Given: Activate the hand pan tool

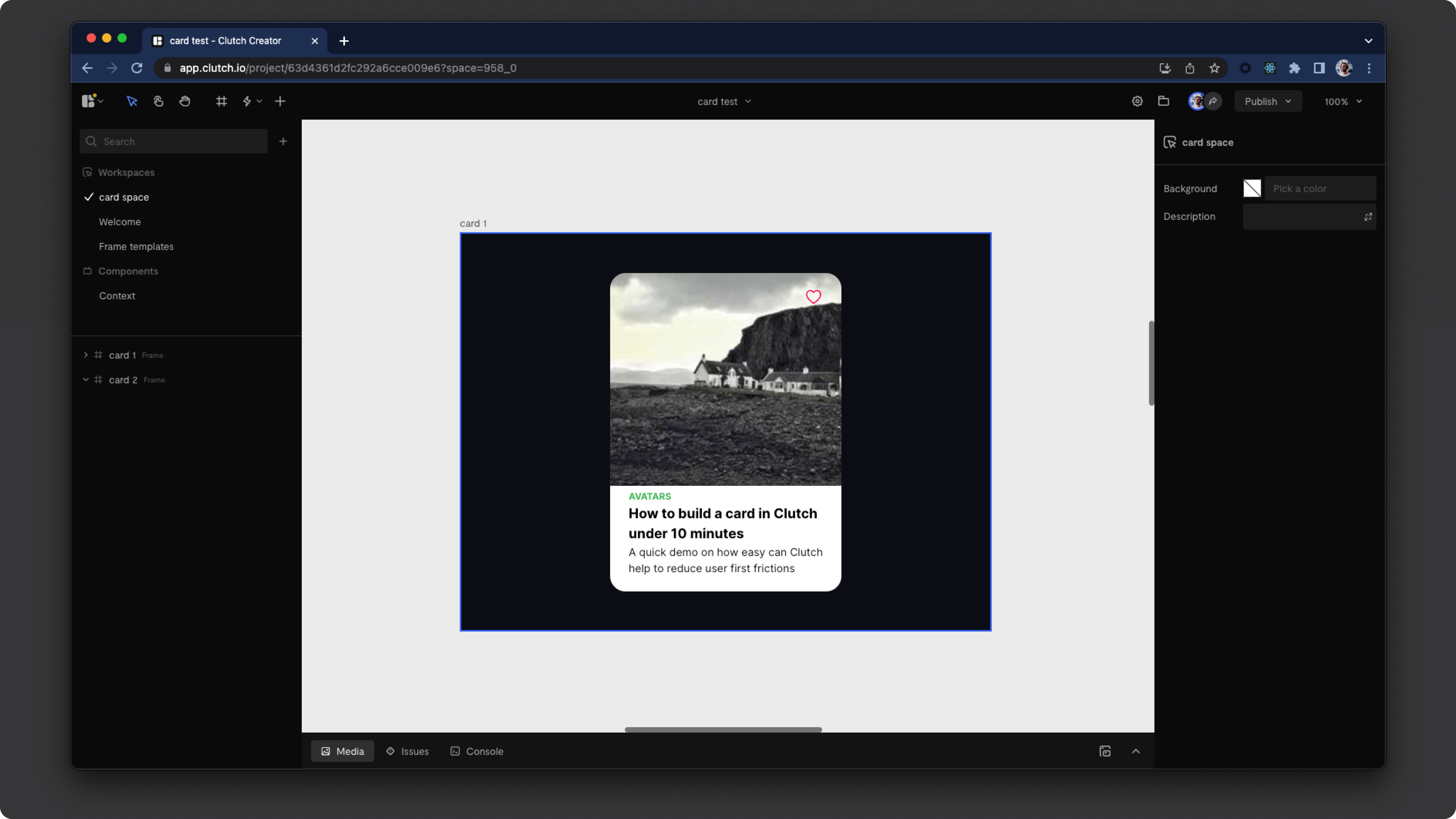Looking at the screenshot, I should [185, 101].
